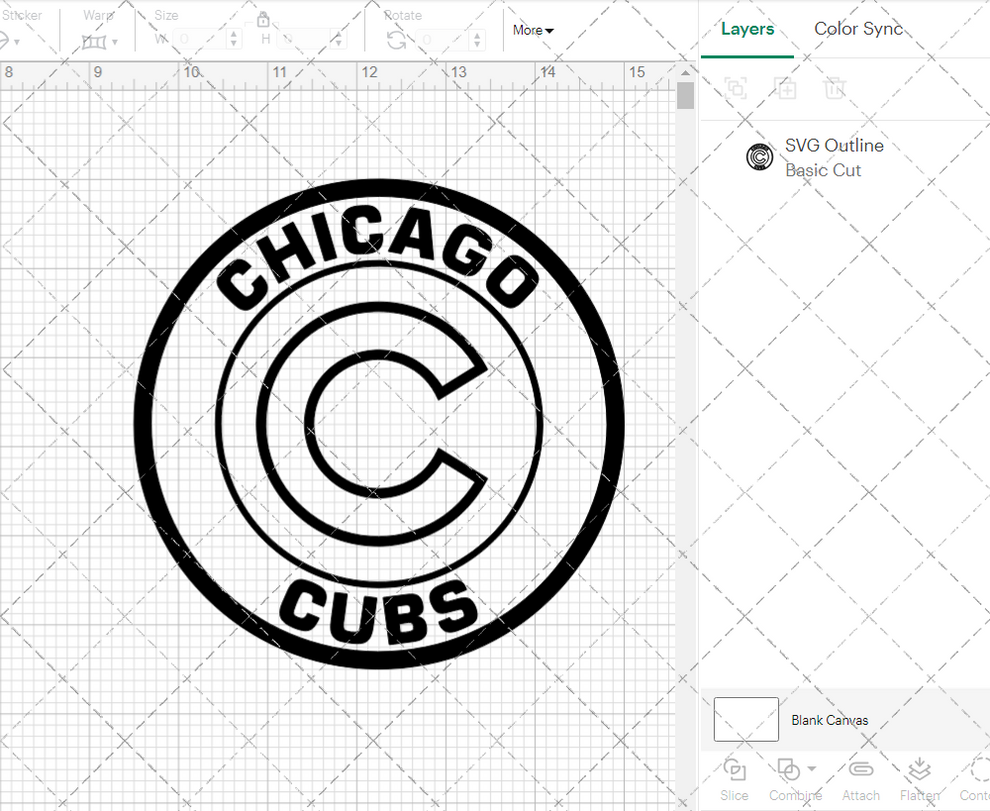Screen dimensions: 990x811
Task: Open the More dropdown
Action: point(532,30)
